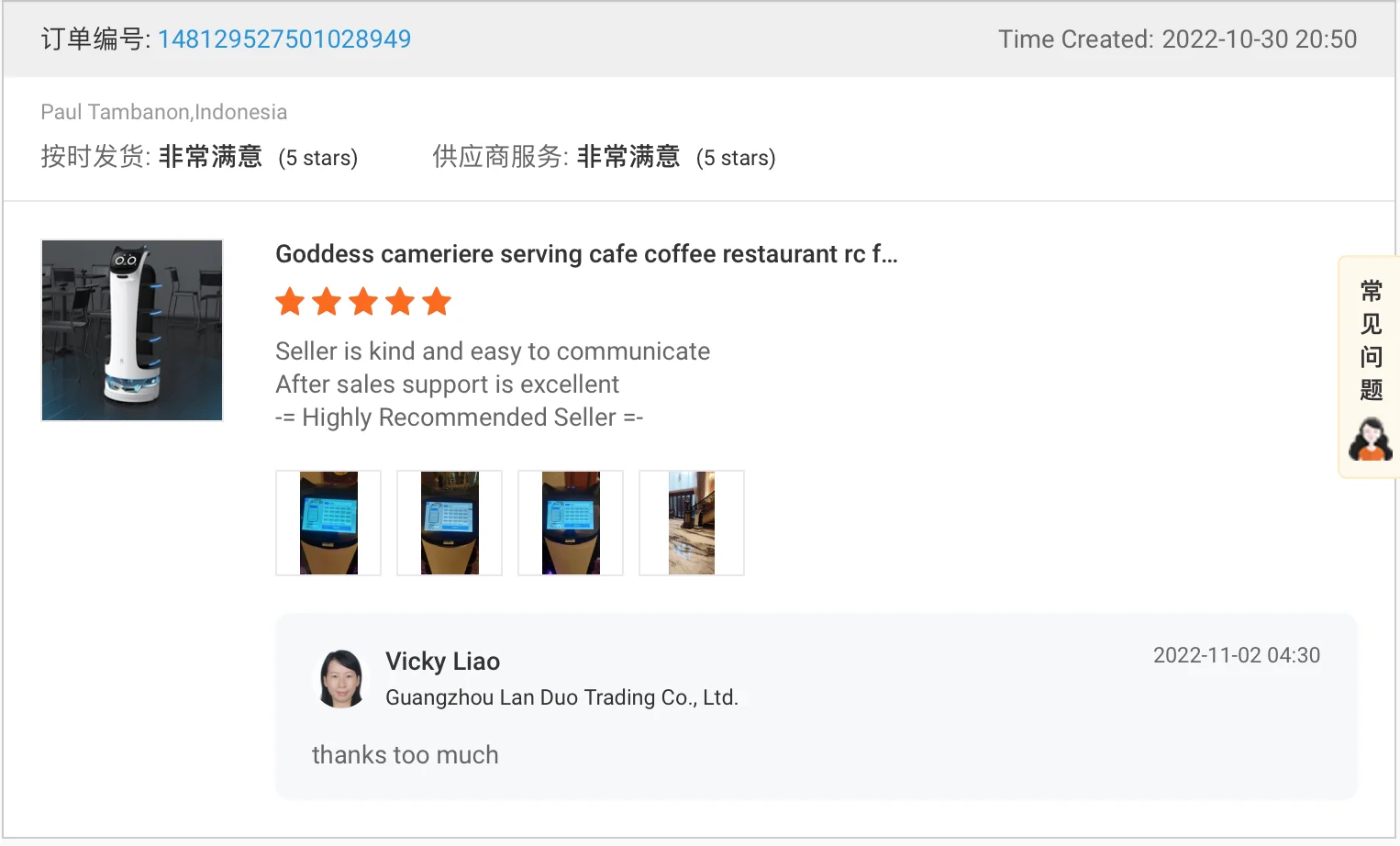Click the first orange rating star
The width and height of the screenshot is (1400, 846).
point(290,301)
